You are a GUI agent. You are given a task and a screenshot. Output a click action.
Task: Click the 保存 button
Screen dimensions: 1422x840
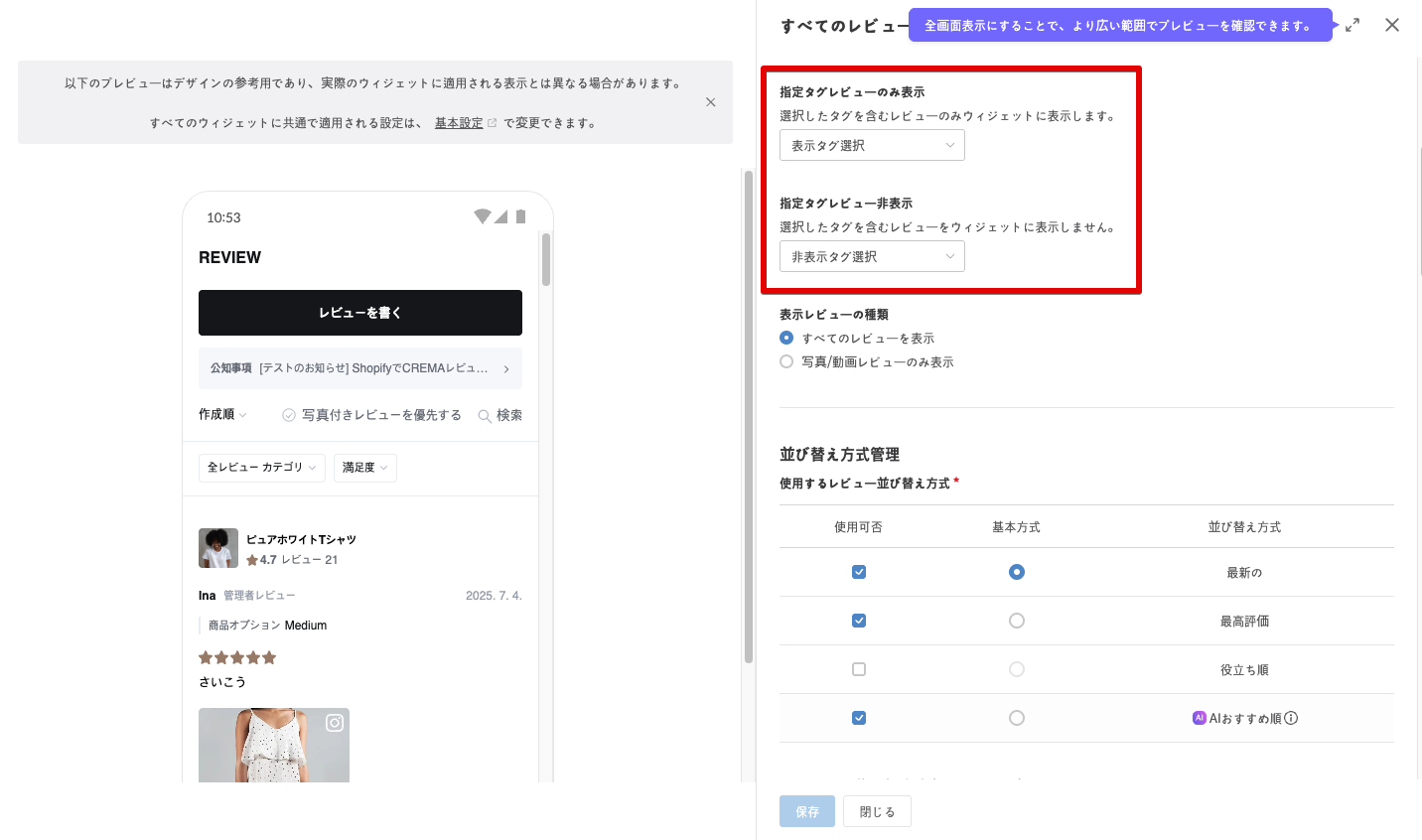pyautogui.click(x=806, y=811)
